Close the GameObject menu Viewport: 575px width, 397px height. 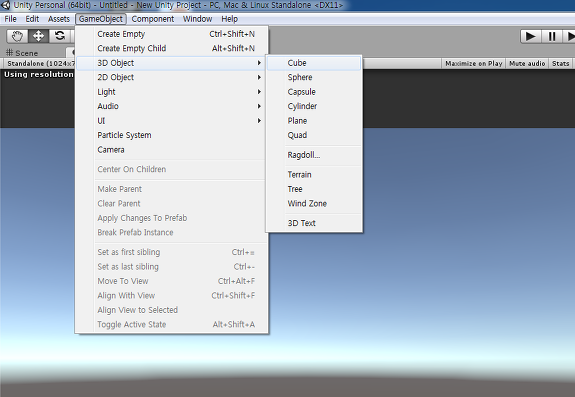pyautogui.click(x=101, y=19)
